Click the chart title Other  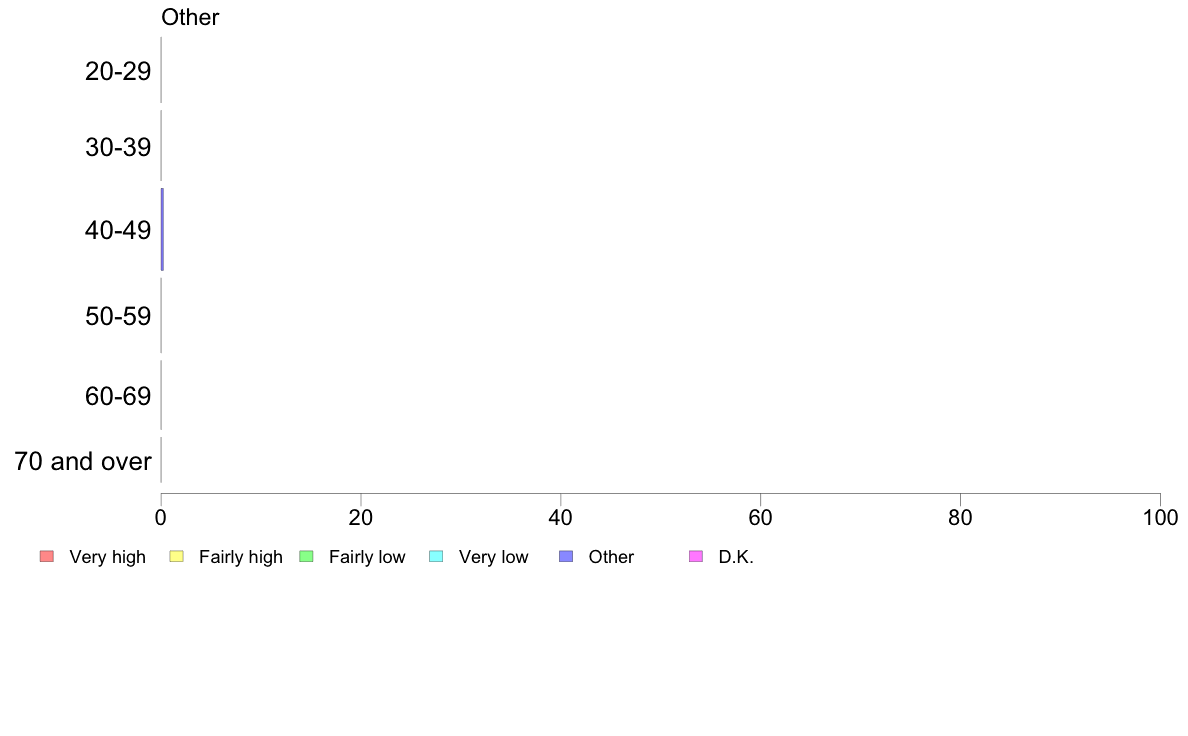point(189,17)
